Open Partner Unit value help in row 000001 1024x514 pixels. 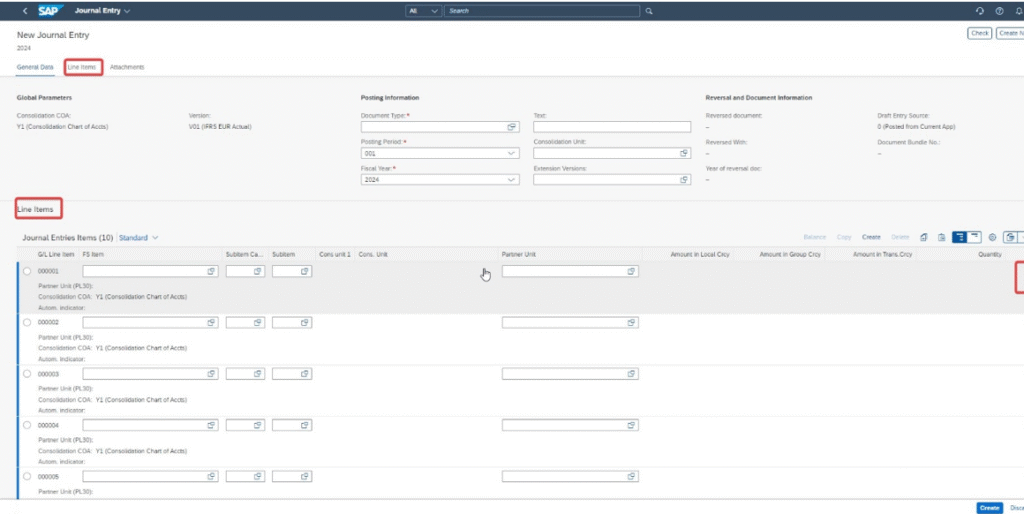click(x=632, y=271)
